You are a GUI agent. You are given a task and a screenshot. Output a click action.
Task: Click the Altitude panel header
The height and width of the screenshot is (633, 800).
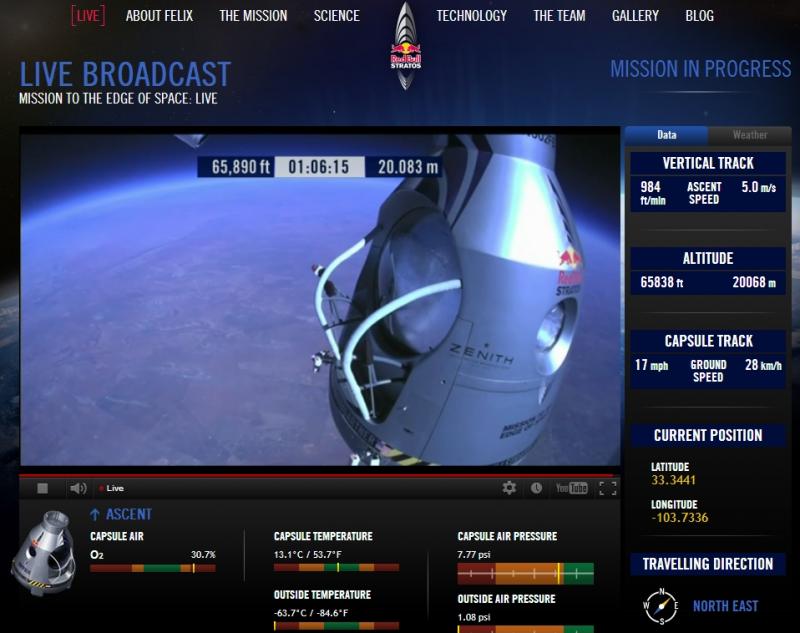[708, 259]
